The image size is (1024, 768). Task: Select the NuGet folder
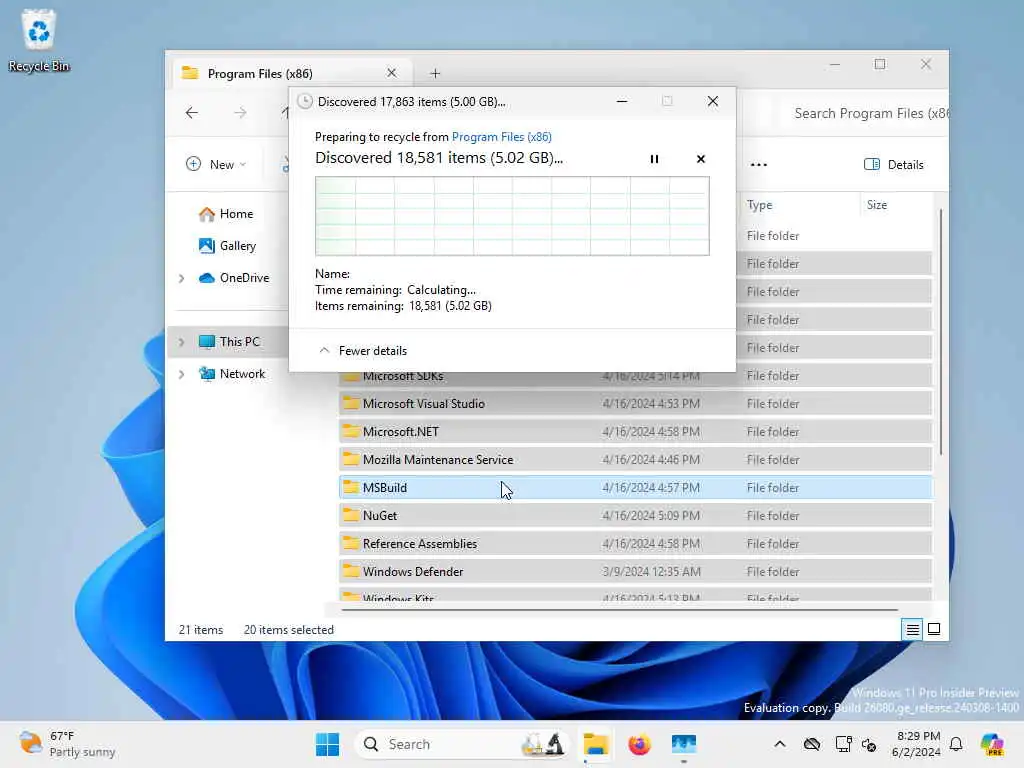click(635, 516)
